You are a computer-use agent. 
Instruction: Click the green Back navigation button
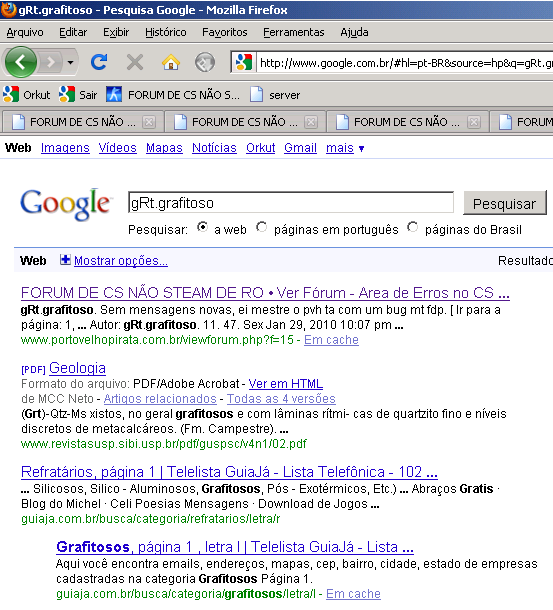click(21, 62)
